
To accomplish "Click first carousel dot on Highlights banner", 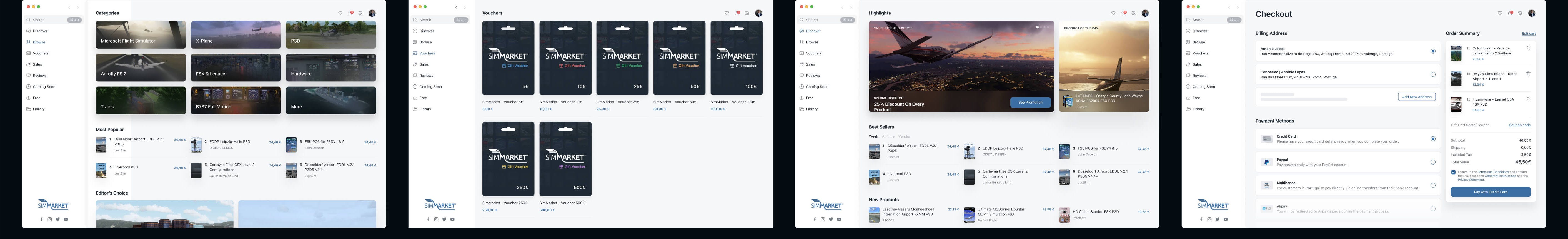I will 1037,28.
